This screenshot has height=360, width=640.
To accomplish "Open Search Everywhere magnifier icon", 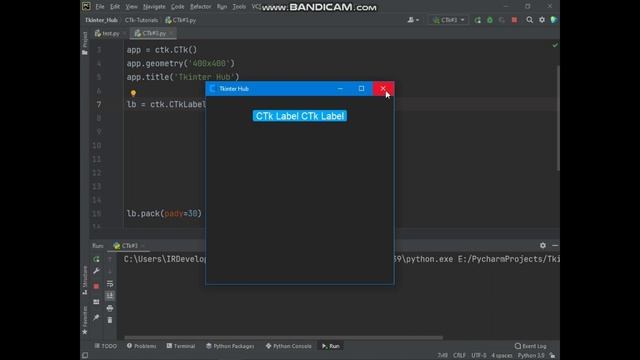I will point(529,20).
